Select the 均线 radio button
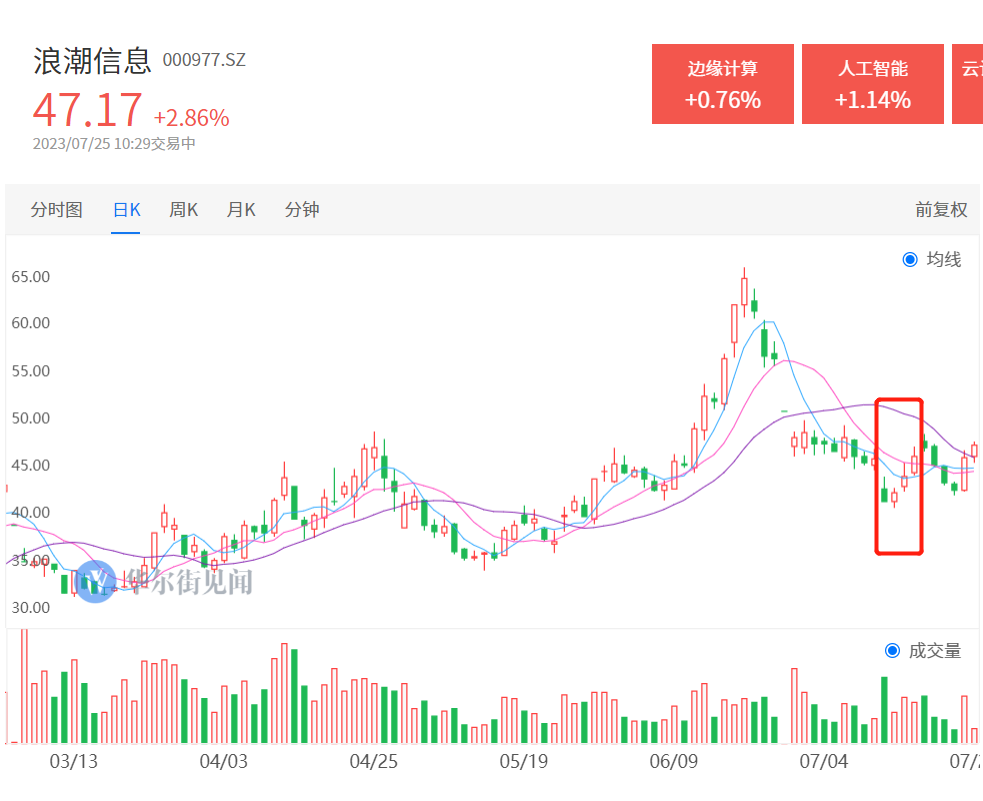The image size is (983, 801). [x=910, y=259]
